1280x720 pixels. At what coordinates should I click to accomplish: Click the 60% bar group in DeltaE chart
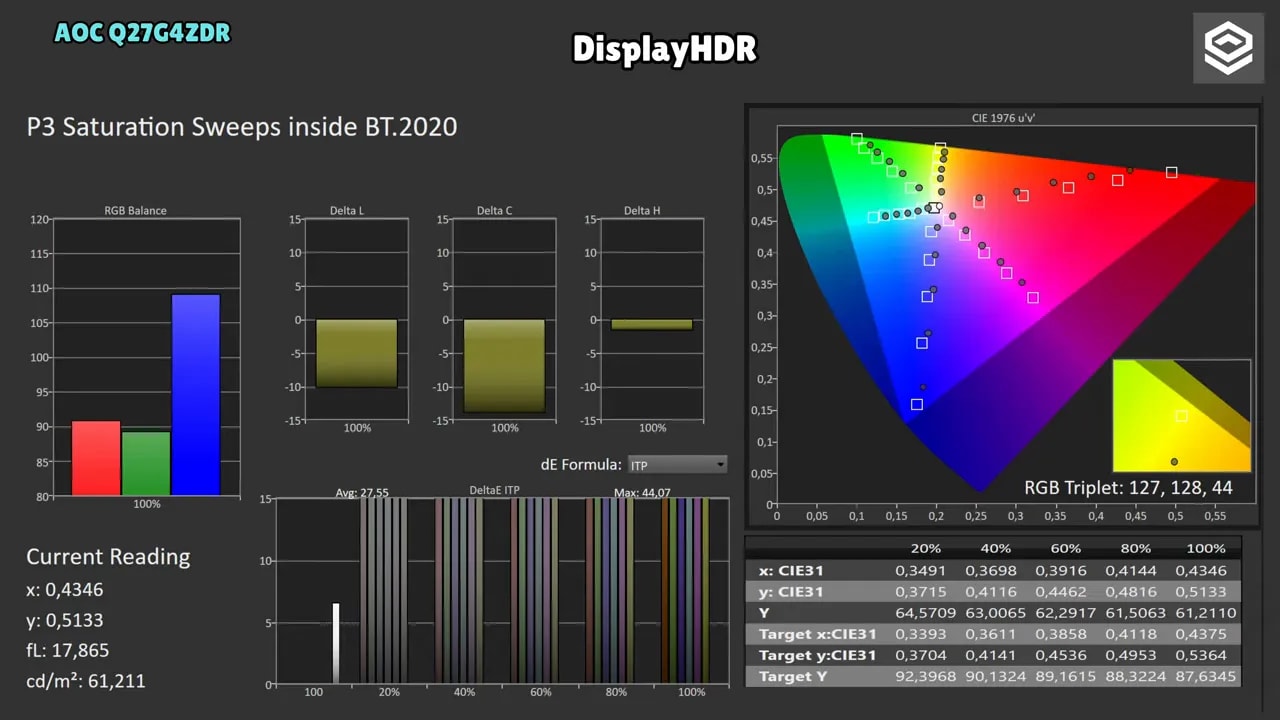535,591
